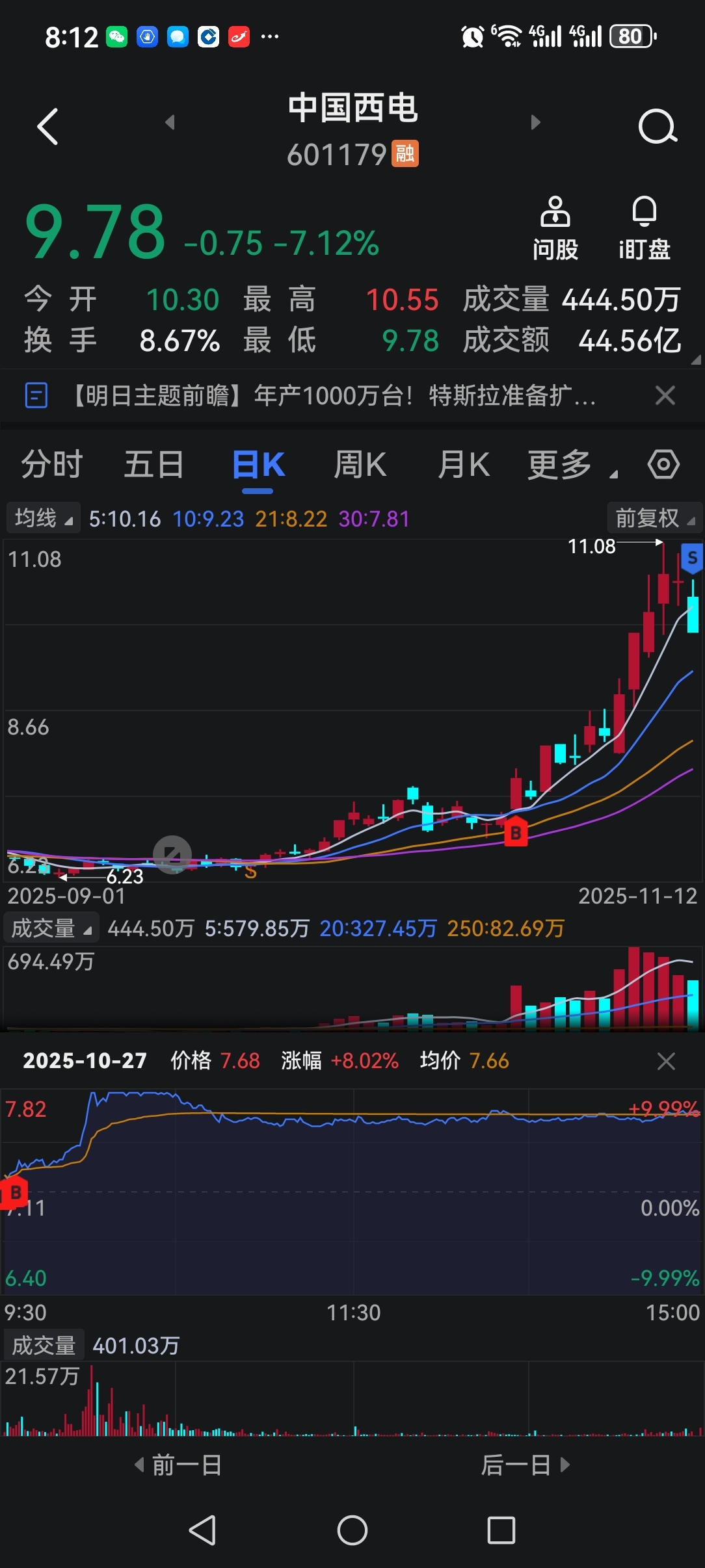Go to next stock with right triangle

(x=535, y=122)
